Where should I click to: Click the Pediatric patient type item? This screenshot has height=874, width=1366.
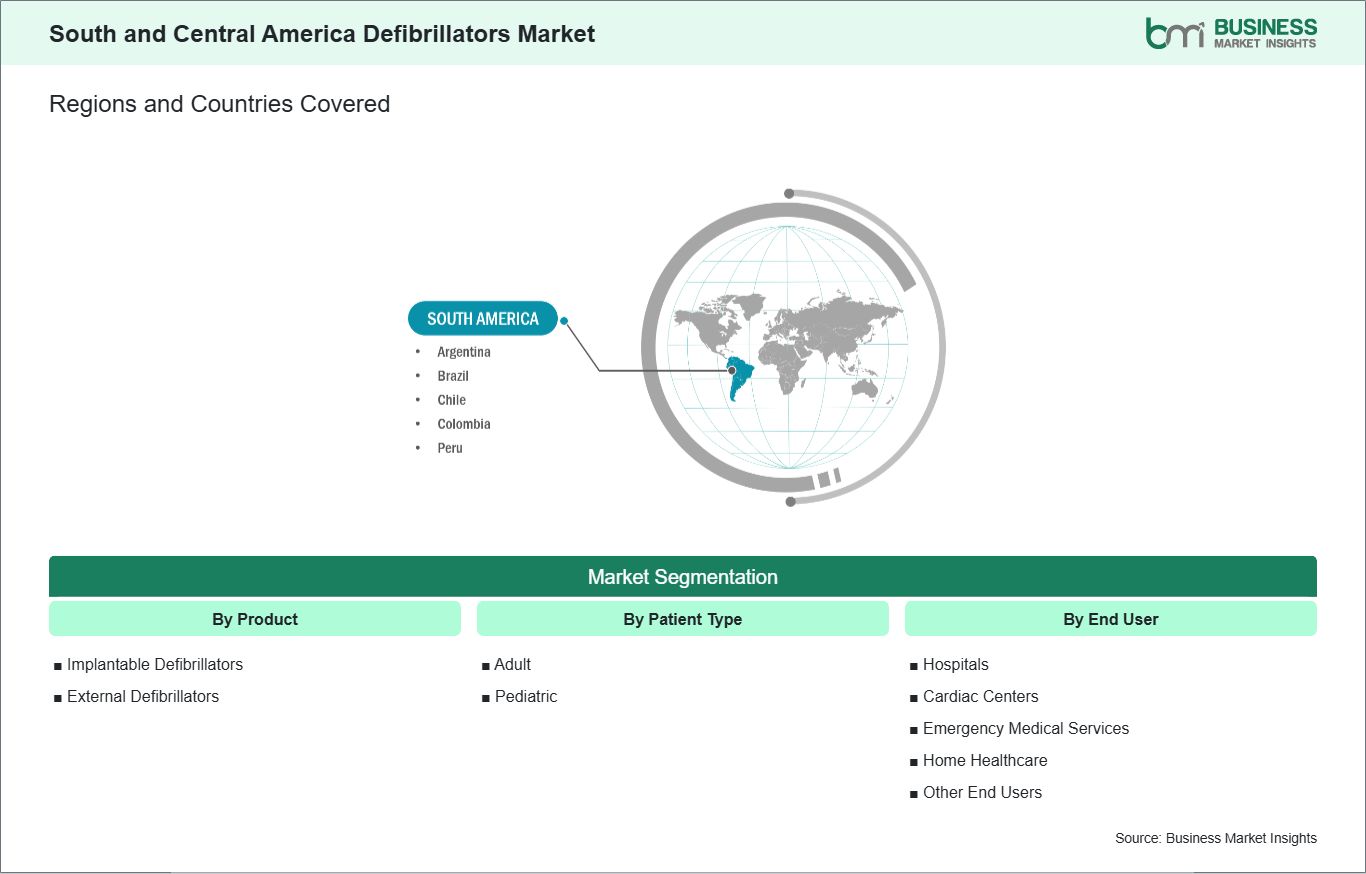pyautogui.click(x=526, y=696)
